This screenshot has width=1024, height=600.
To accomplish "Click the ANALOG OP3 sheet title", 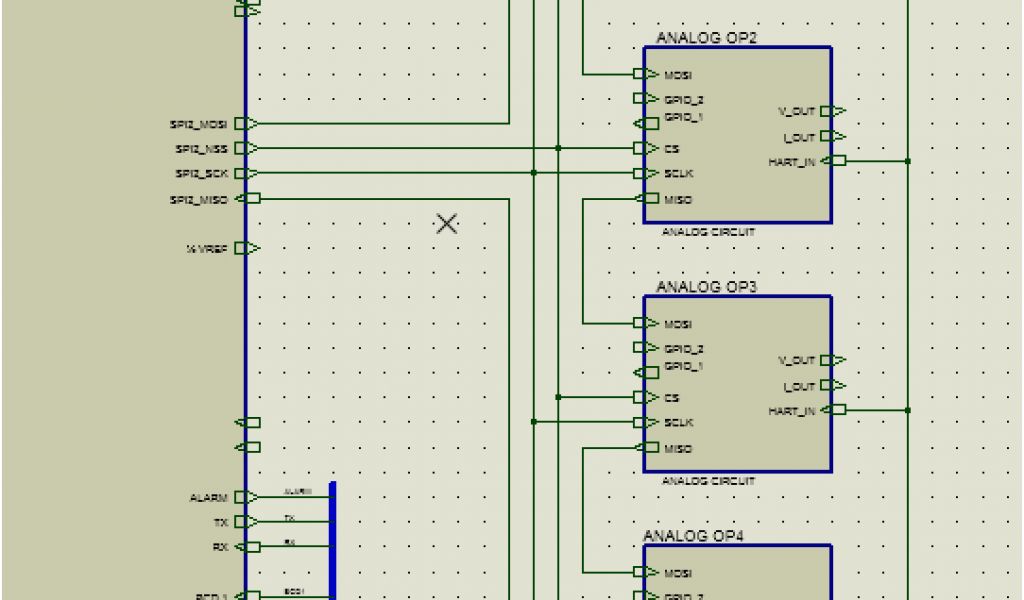I will click(706, 287).
